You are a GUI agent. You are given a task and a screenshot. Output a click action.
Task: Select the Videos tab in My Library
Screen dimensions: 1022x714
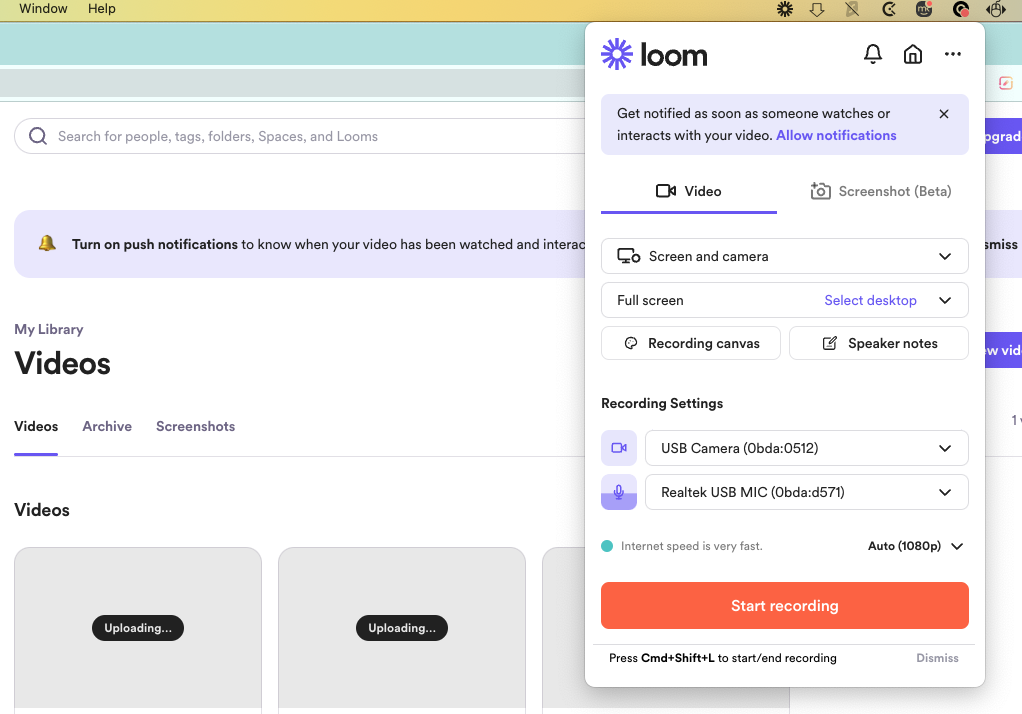(x=36, y=426)
